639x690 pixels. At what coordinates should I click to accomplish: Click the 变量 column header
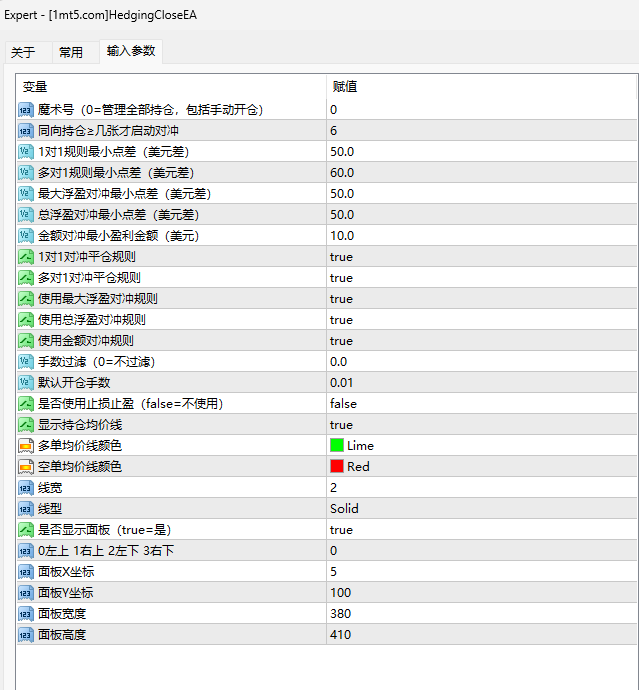coord(36,87)
